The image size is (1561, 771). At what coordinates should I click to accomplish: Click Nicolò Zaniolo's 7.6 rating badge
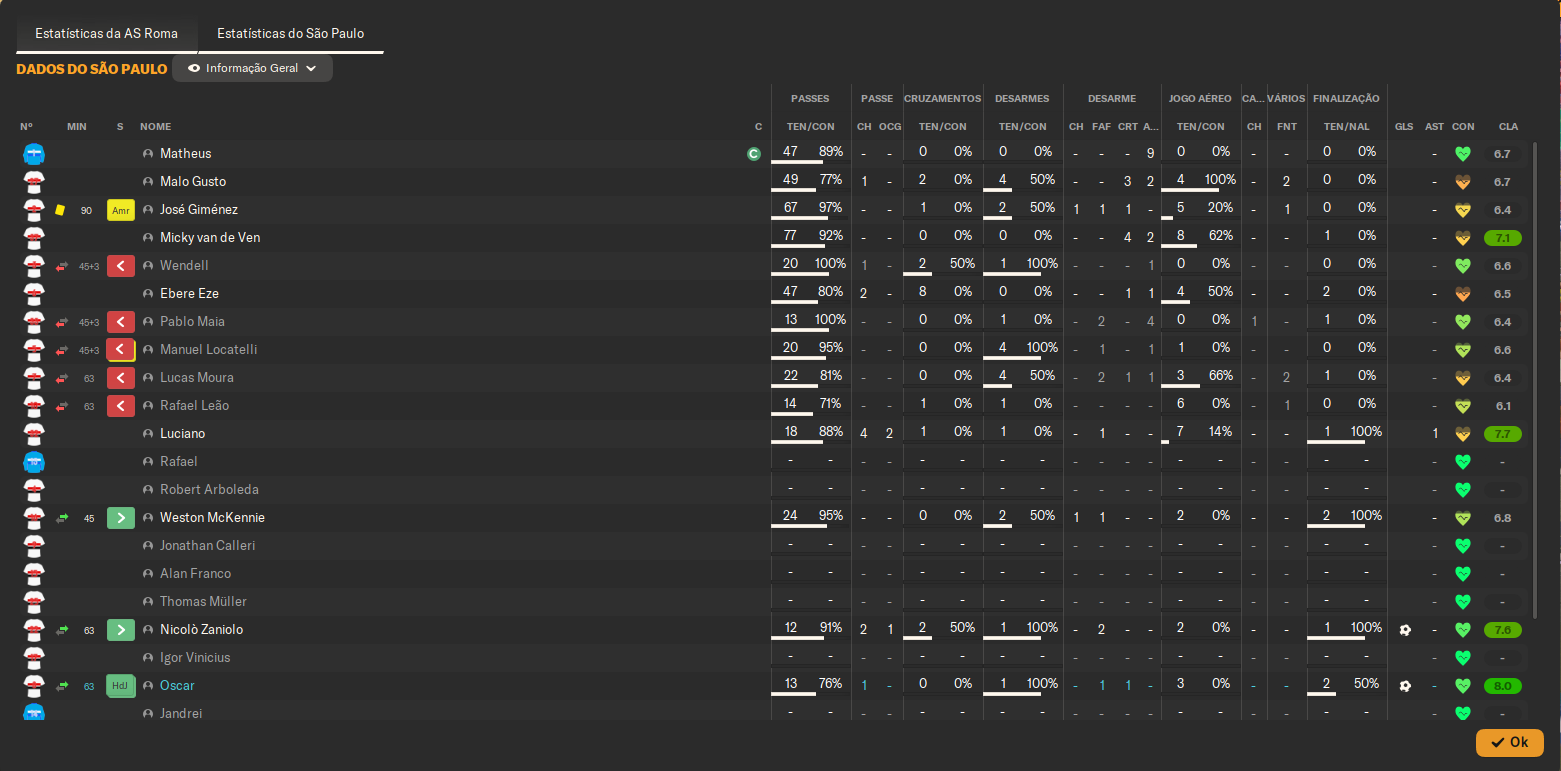tap(1502, 630)
